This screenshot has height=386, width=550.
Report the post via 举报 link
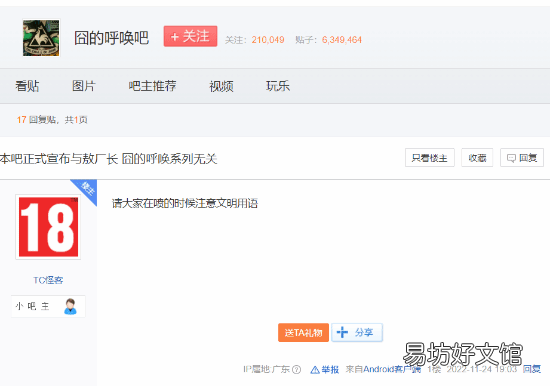coord(325,370)
